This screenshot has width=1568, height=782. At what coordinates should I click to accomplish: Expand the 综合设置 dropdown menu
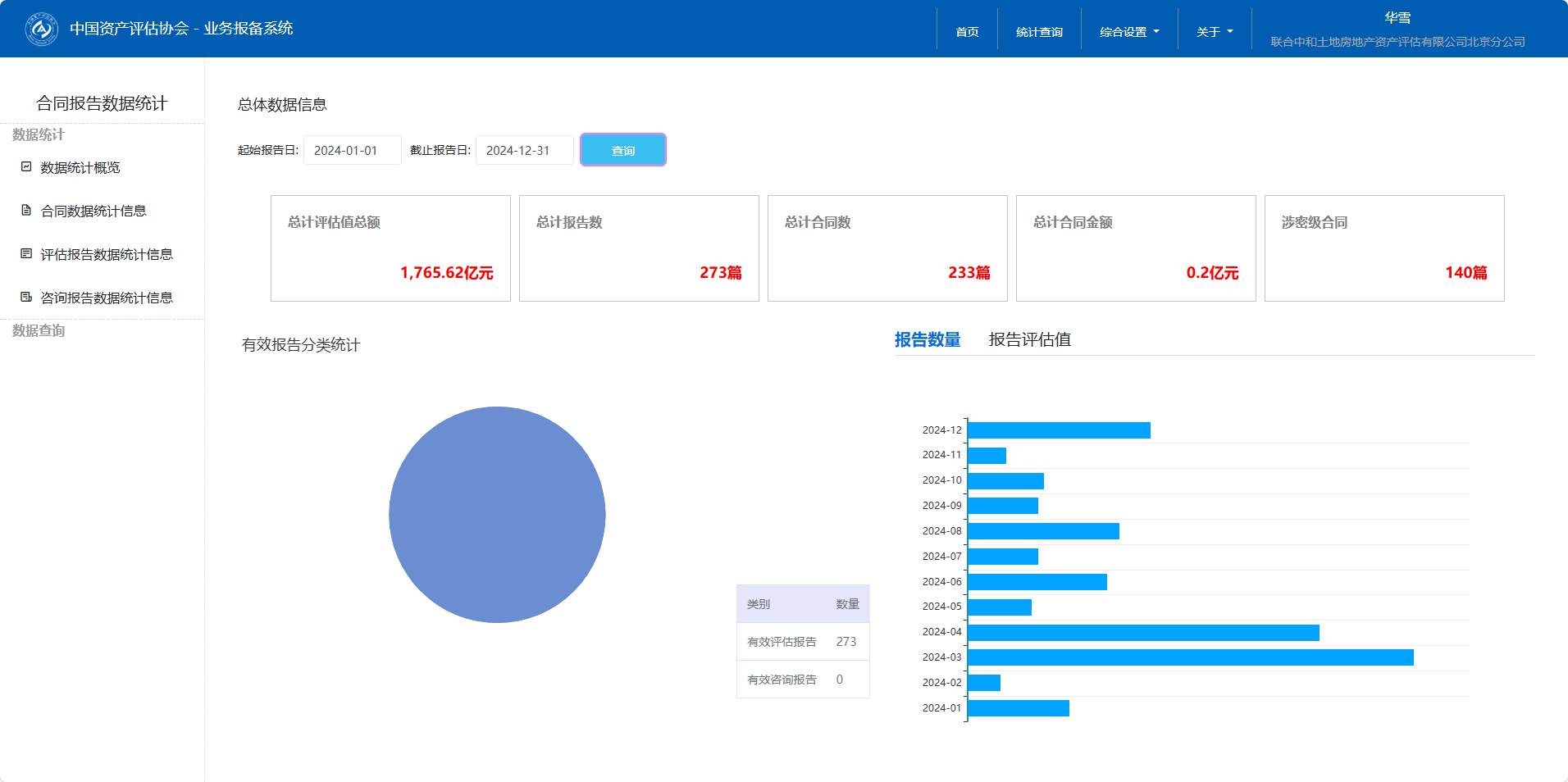click(1128, 32)
